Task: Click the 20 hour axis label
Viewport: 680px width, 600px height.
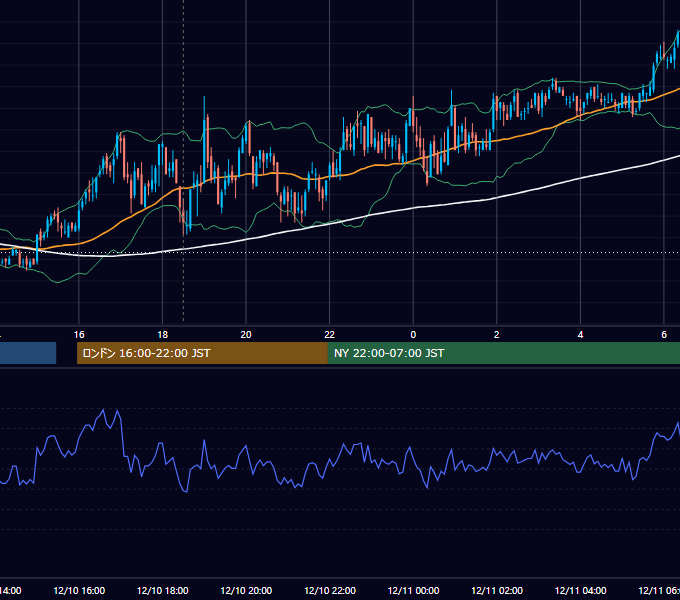Action: click(x=246, y=335)
